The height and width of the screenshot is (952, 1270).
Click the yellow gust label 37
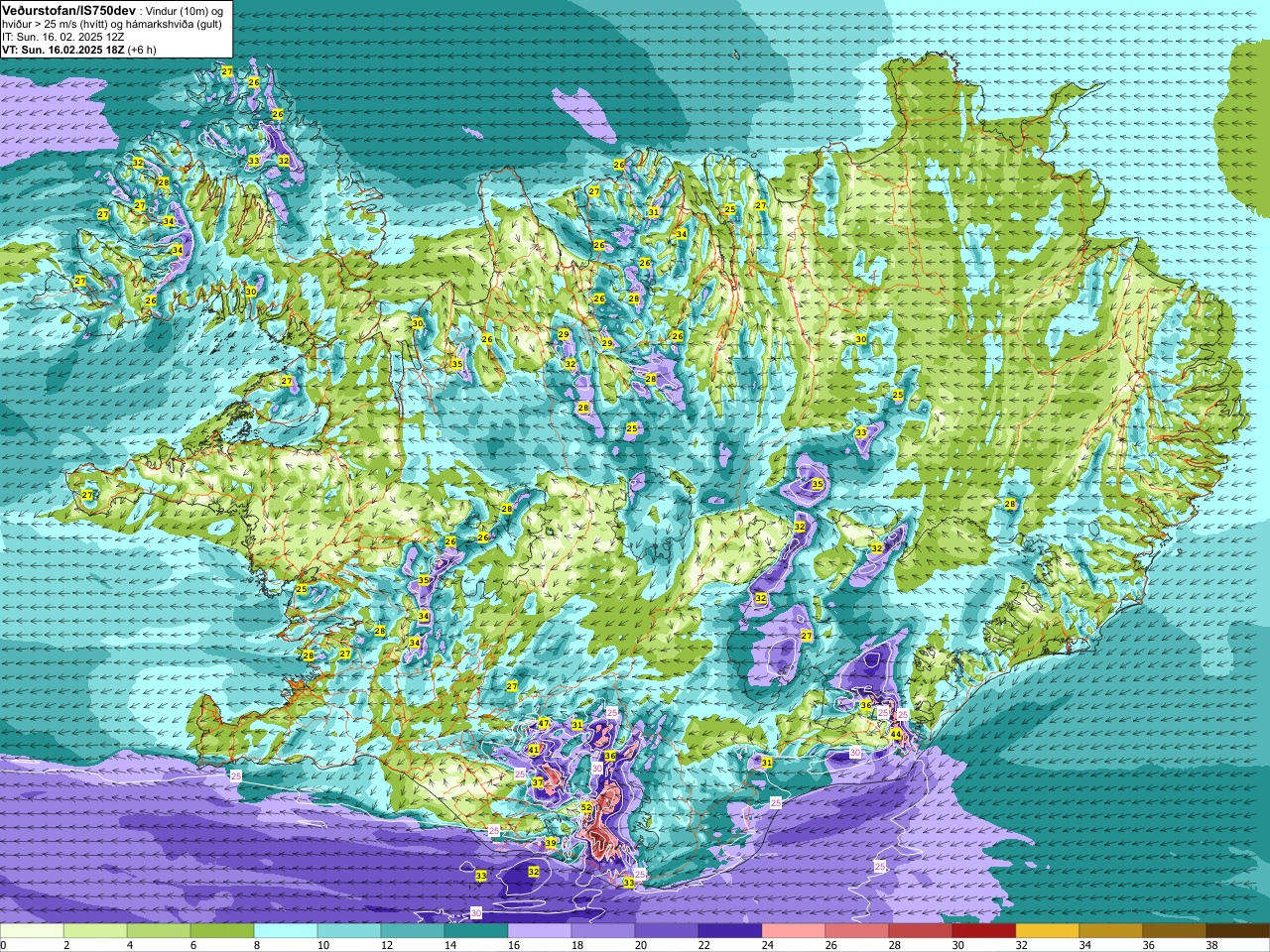537,782
